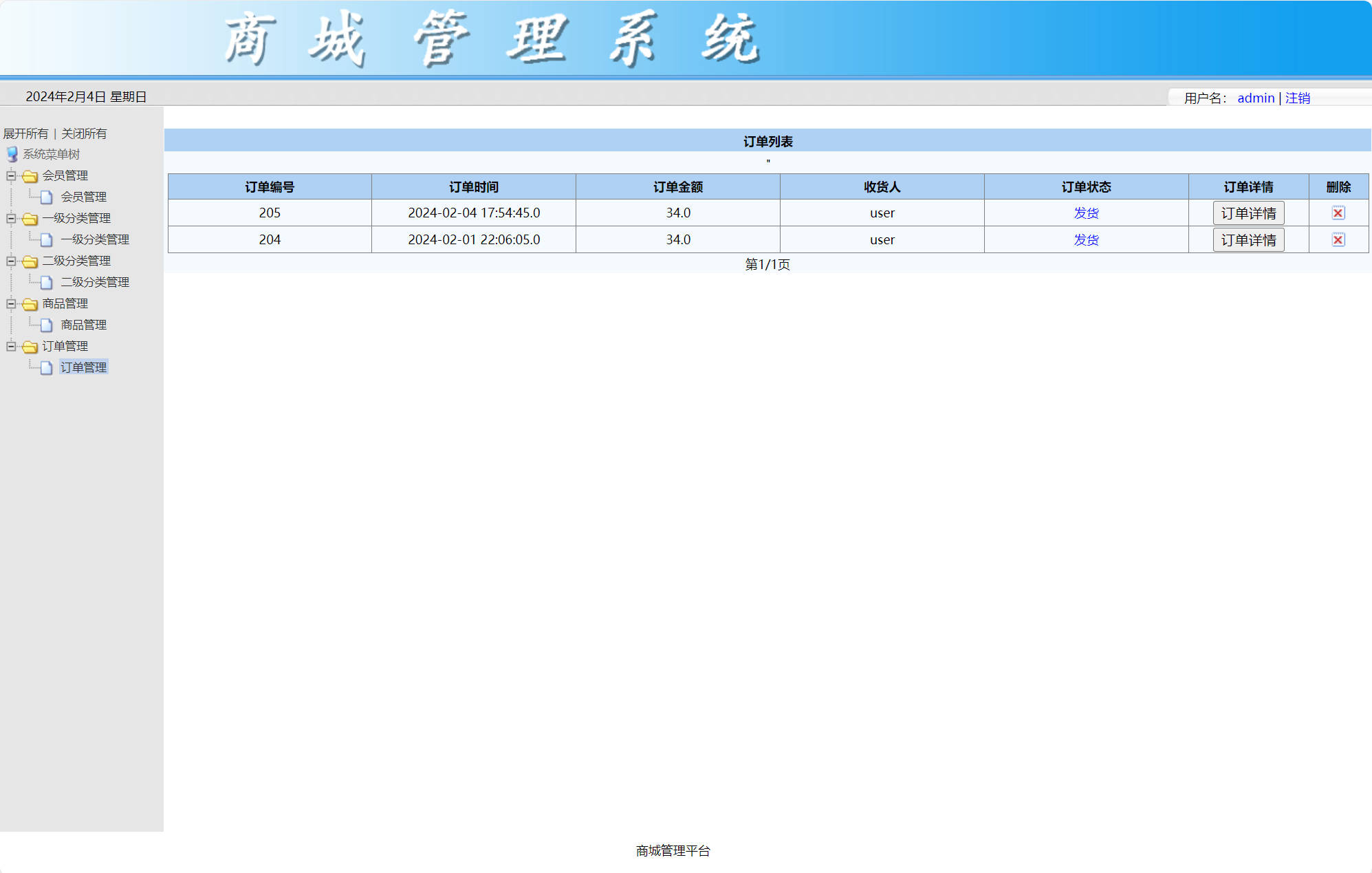Collapse the 商品管理 tree node

(x=10, y=303)
